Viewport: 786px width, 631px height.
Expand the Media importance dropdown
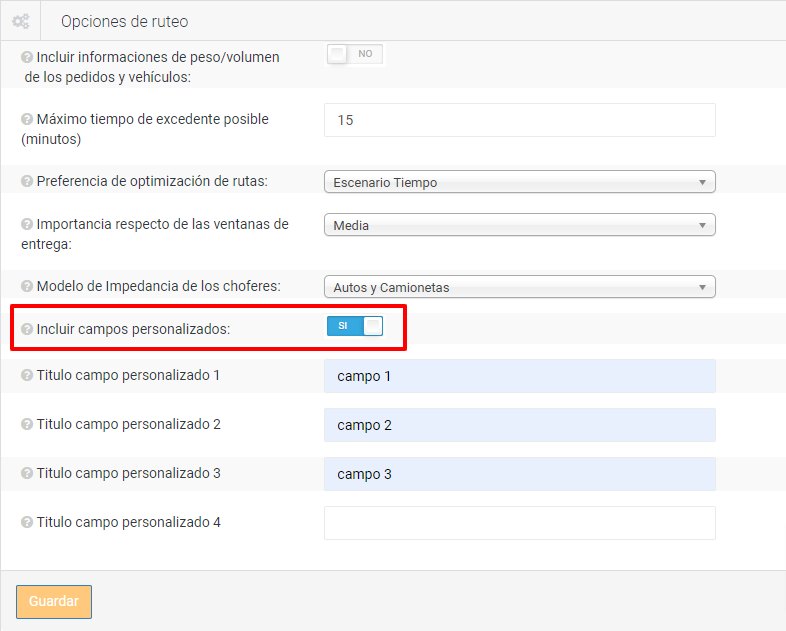coord(519,225)
